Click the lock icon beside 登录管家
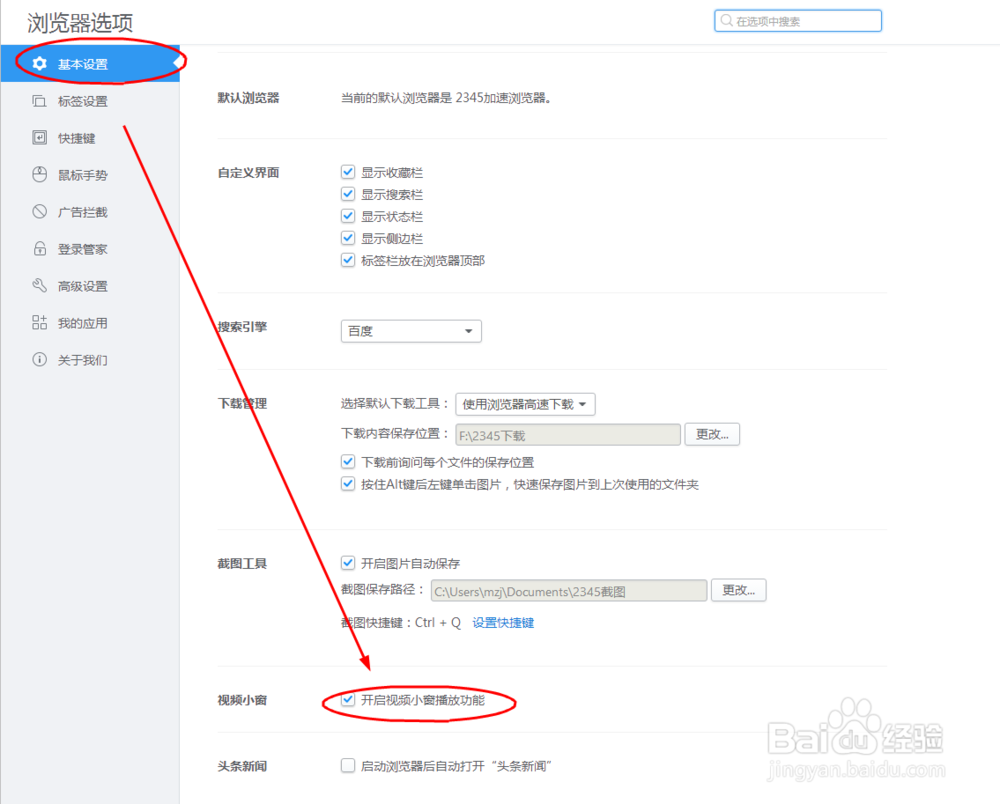1000x804 pixels. (x=40, y=249)
